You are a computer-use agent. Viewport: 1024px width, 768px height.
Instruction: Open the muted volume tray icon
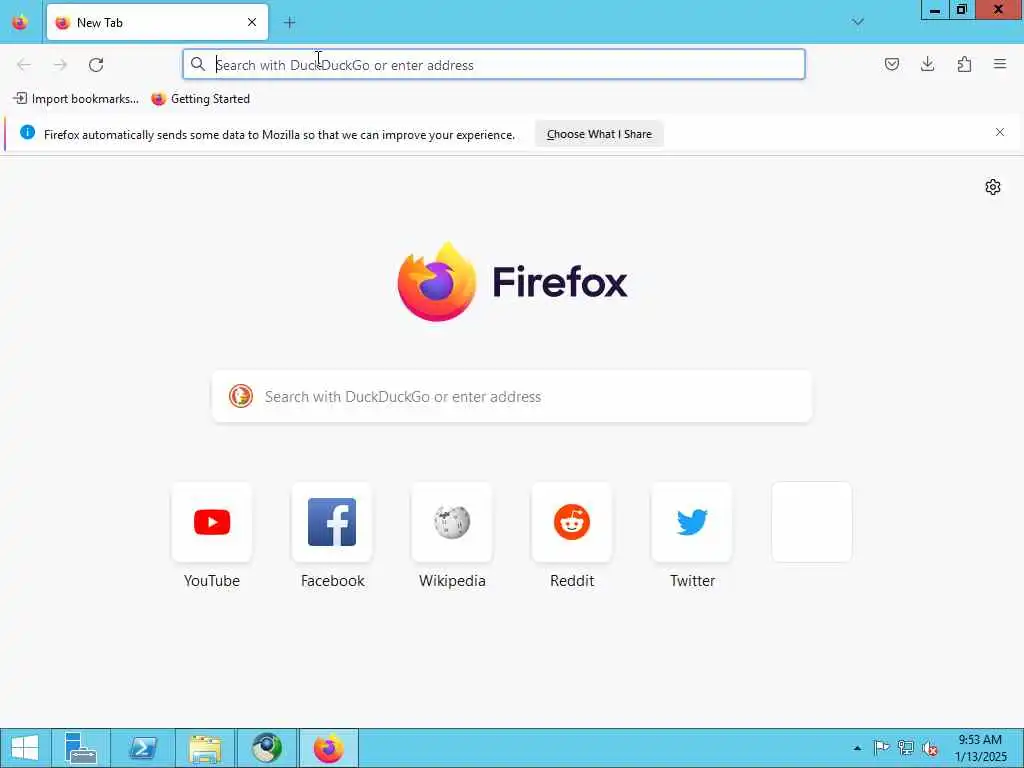930,748
